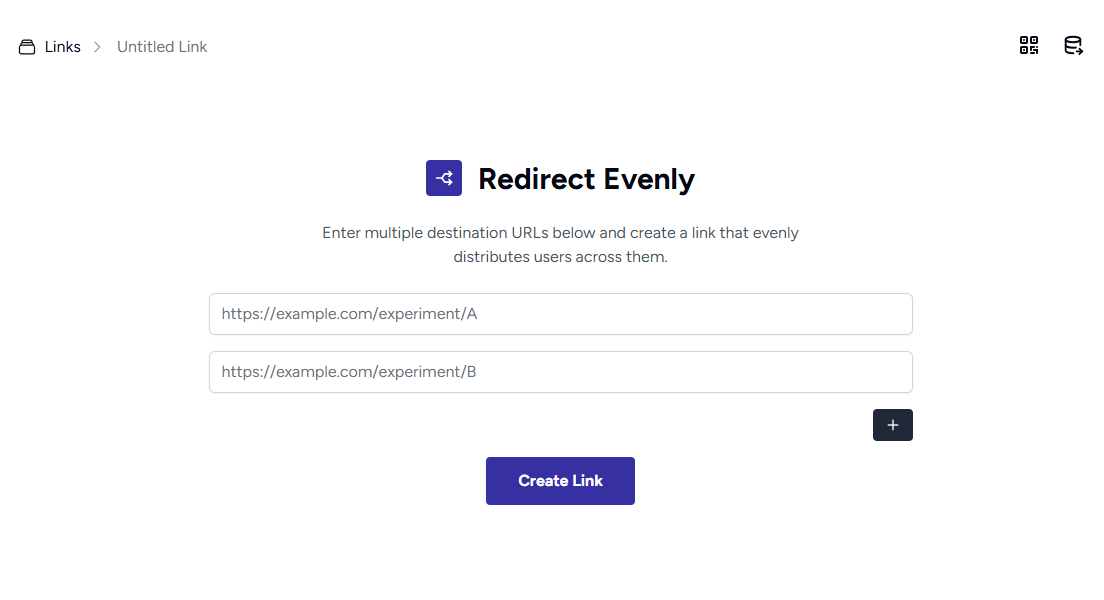Image resolution: width=1104 pixels, height=600 pixels.
Task: Add another destination URL row
Action: pos(892,425)
